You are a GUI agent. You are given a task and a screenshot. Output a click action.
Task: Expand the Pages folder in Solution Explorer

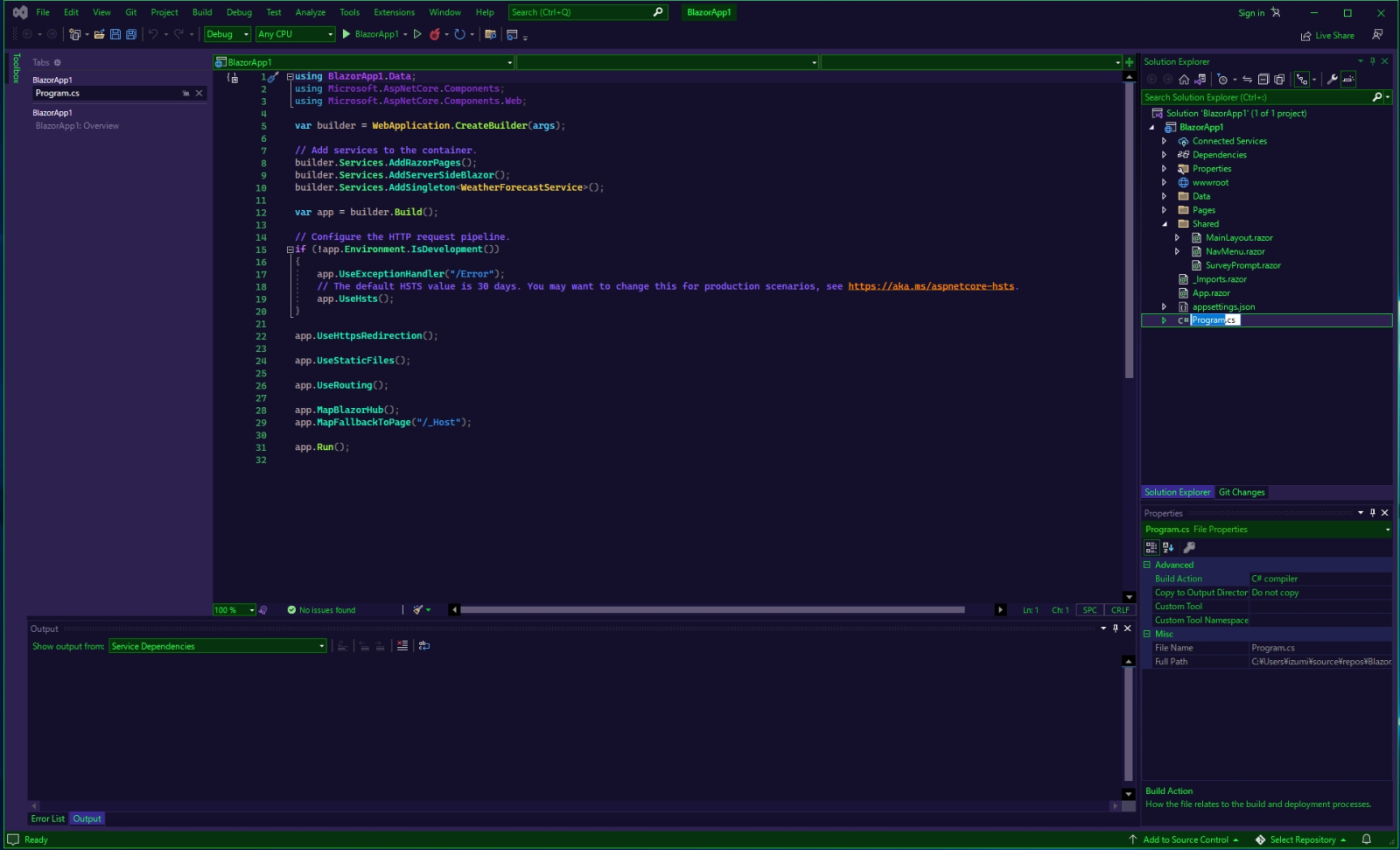point(1164,210)
